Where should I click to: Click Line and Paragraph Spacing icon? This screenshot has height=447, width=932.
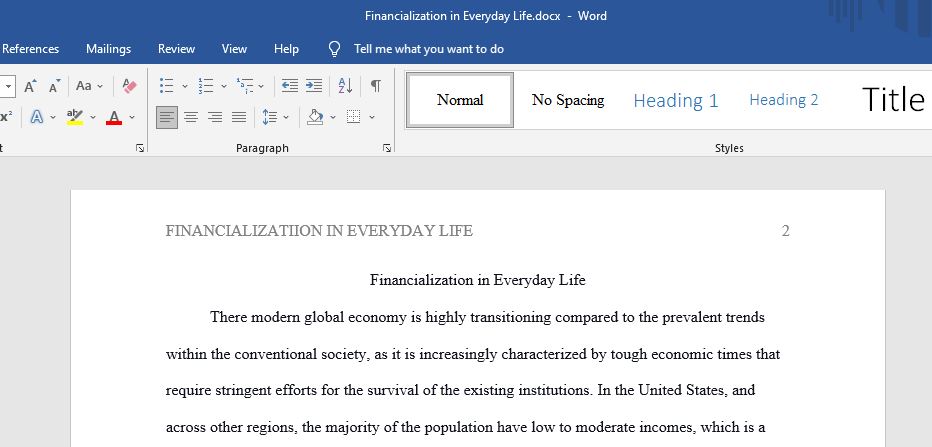click(x=270, y=117)
